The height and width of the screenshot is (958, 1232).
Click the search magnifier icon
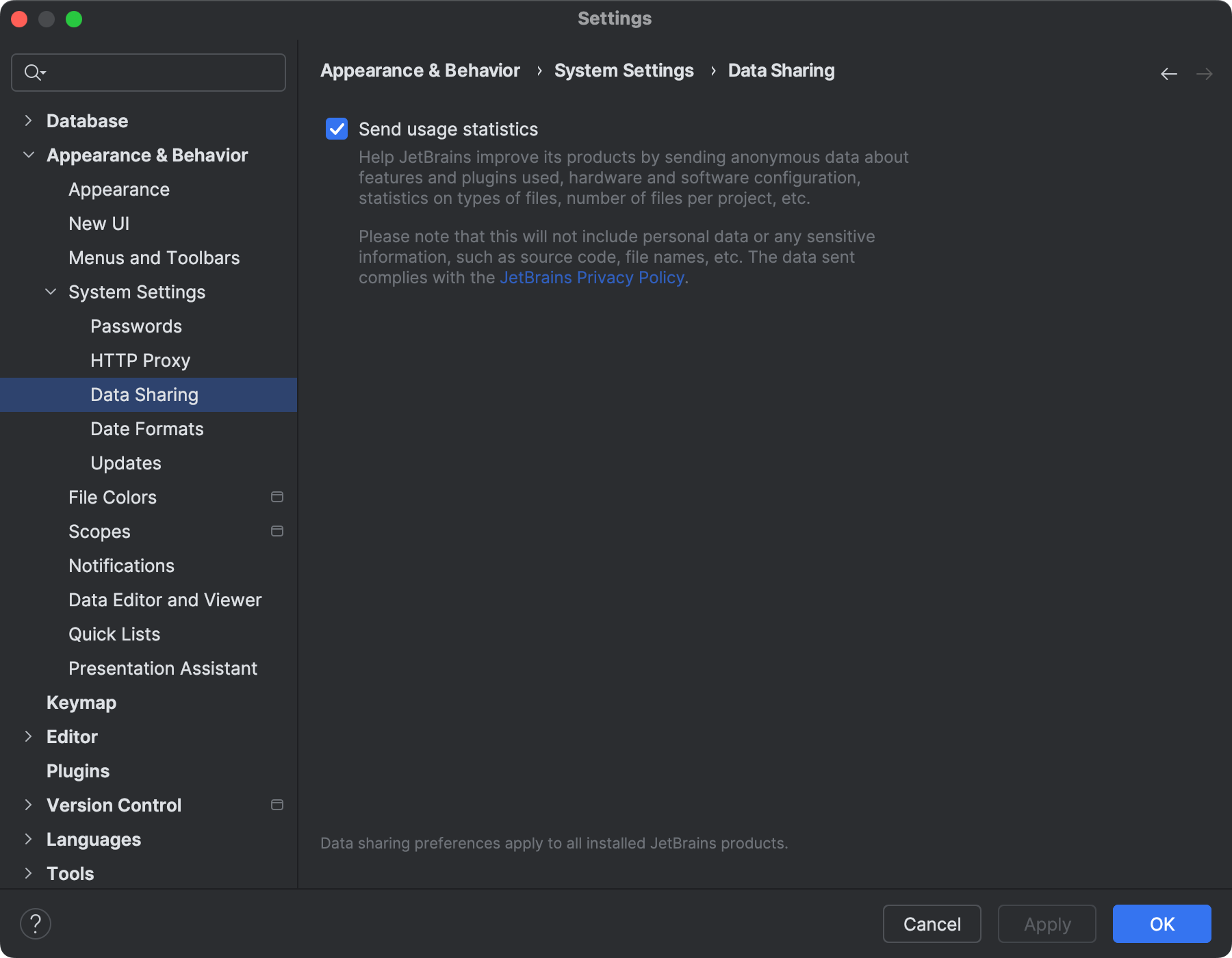coord(32,72)
